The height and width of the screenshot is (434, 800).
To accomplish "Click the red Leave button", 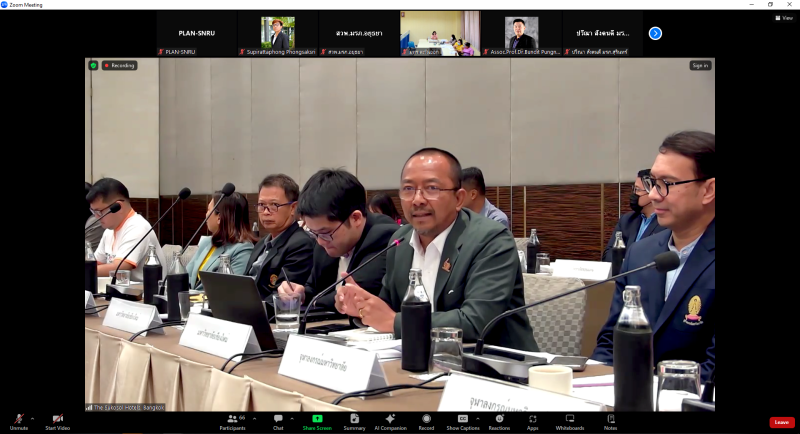I will point(782,422).
